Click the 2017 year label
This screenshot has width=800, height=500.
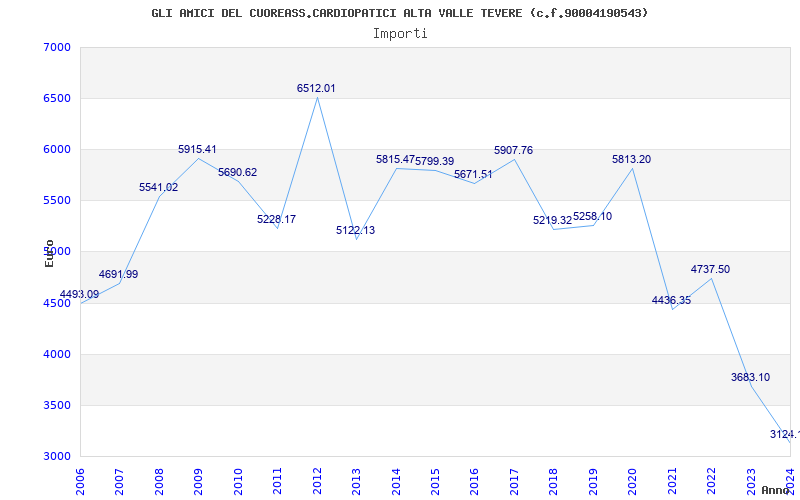(x=514, y=480)
